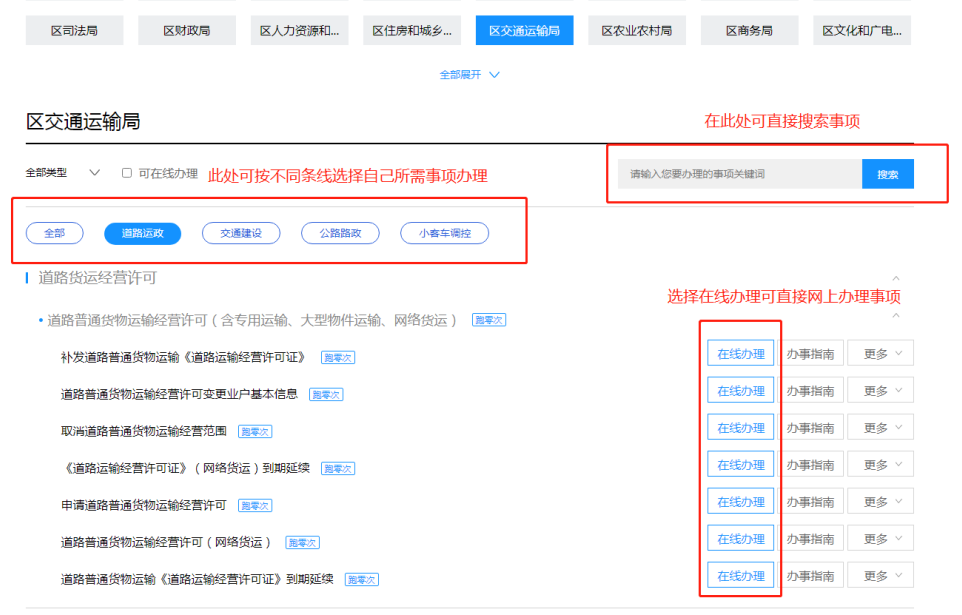The image size is (962, 615).
Task: Open the 全部类型 dropdown
Action: [63, 173]
